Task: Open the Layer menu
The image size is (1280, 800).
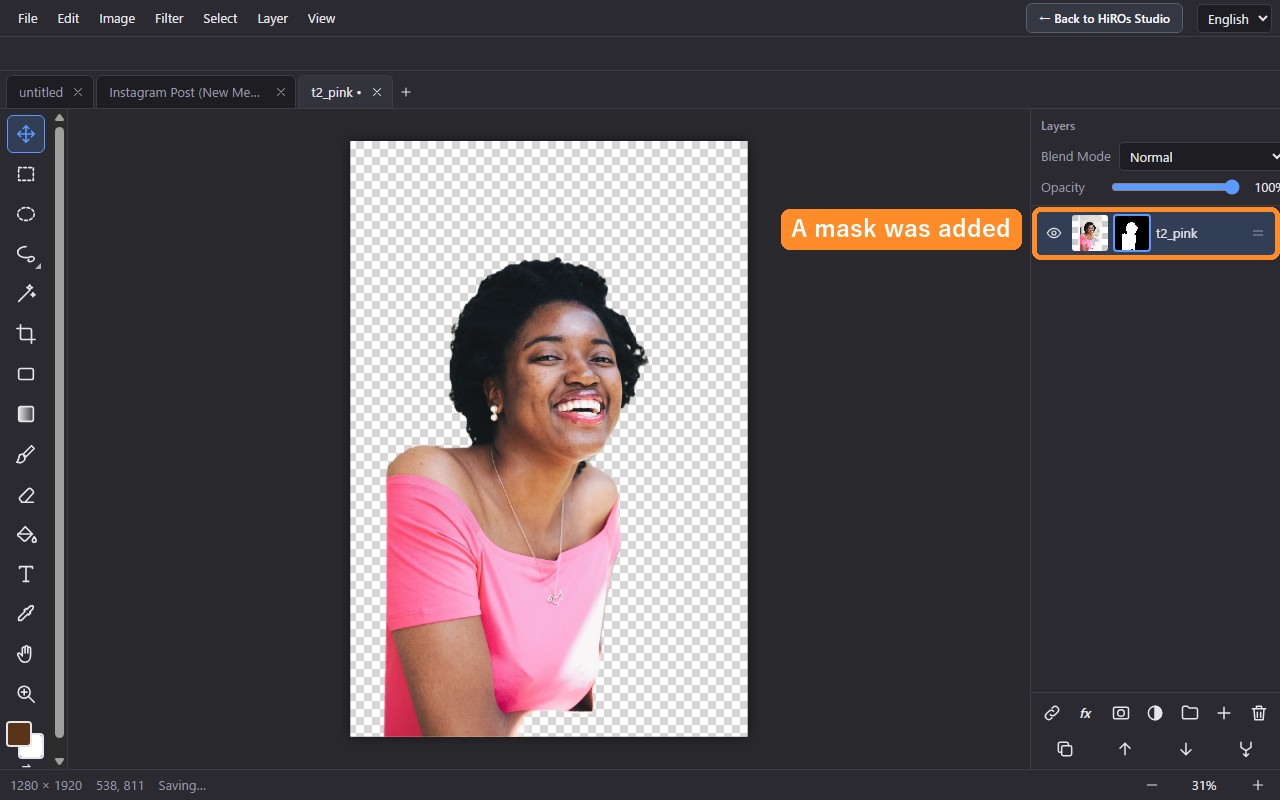Action: point(272,18)
